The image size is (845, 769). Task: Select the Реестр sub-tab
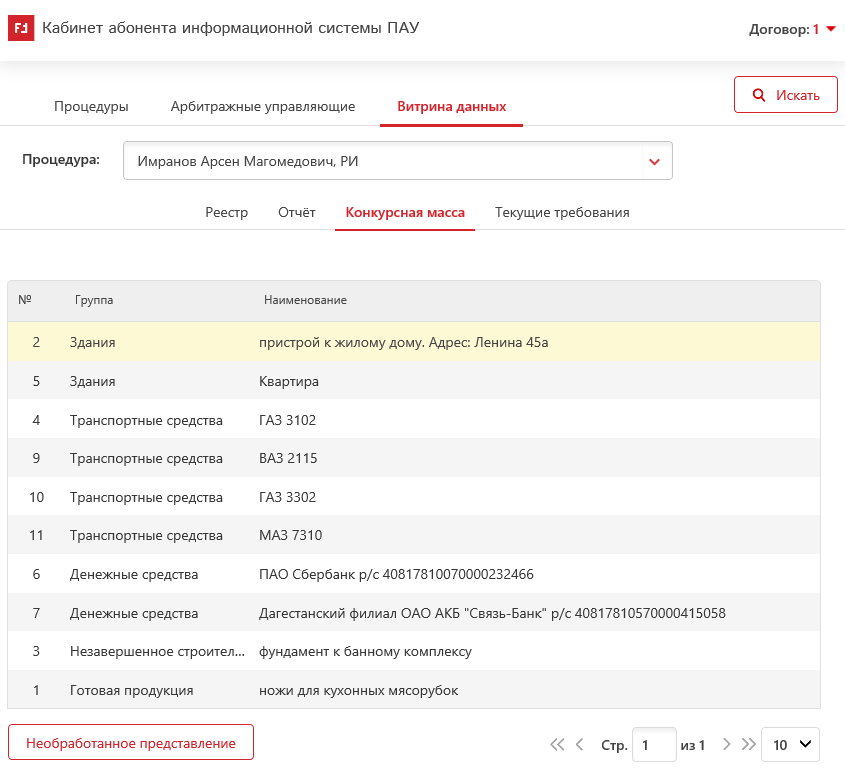[226, 212]
